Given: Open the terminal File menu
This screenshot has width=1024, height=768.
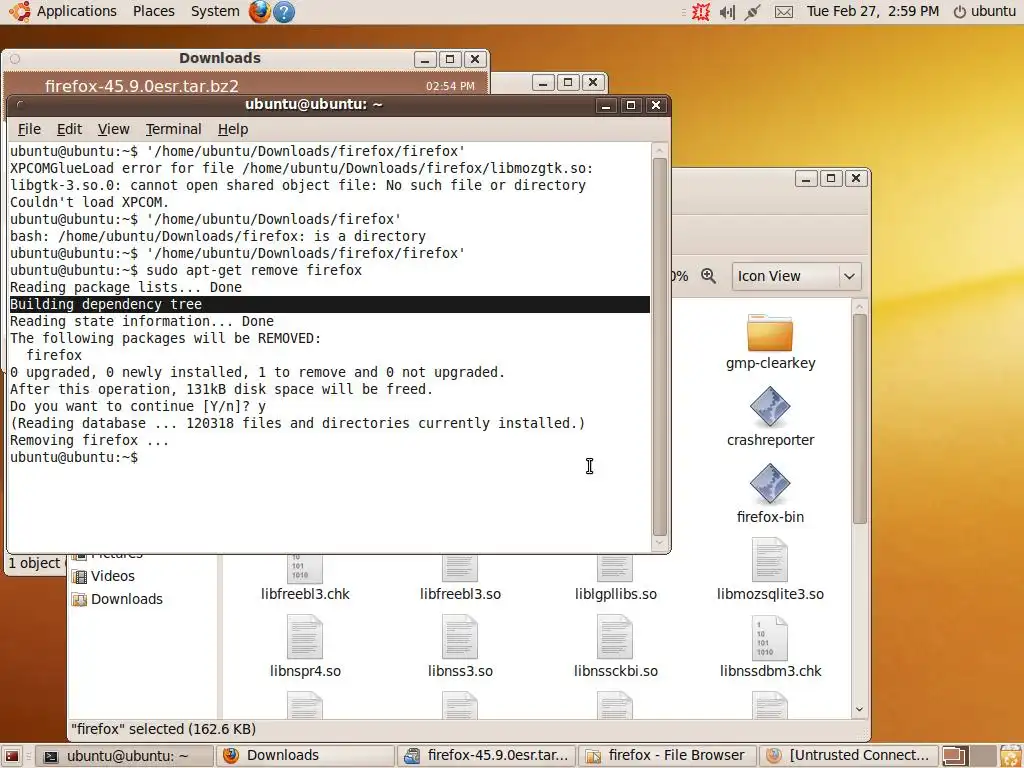Looking at the screenshot, I should 29,129.
